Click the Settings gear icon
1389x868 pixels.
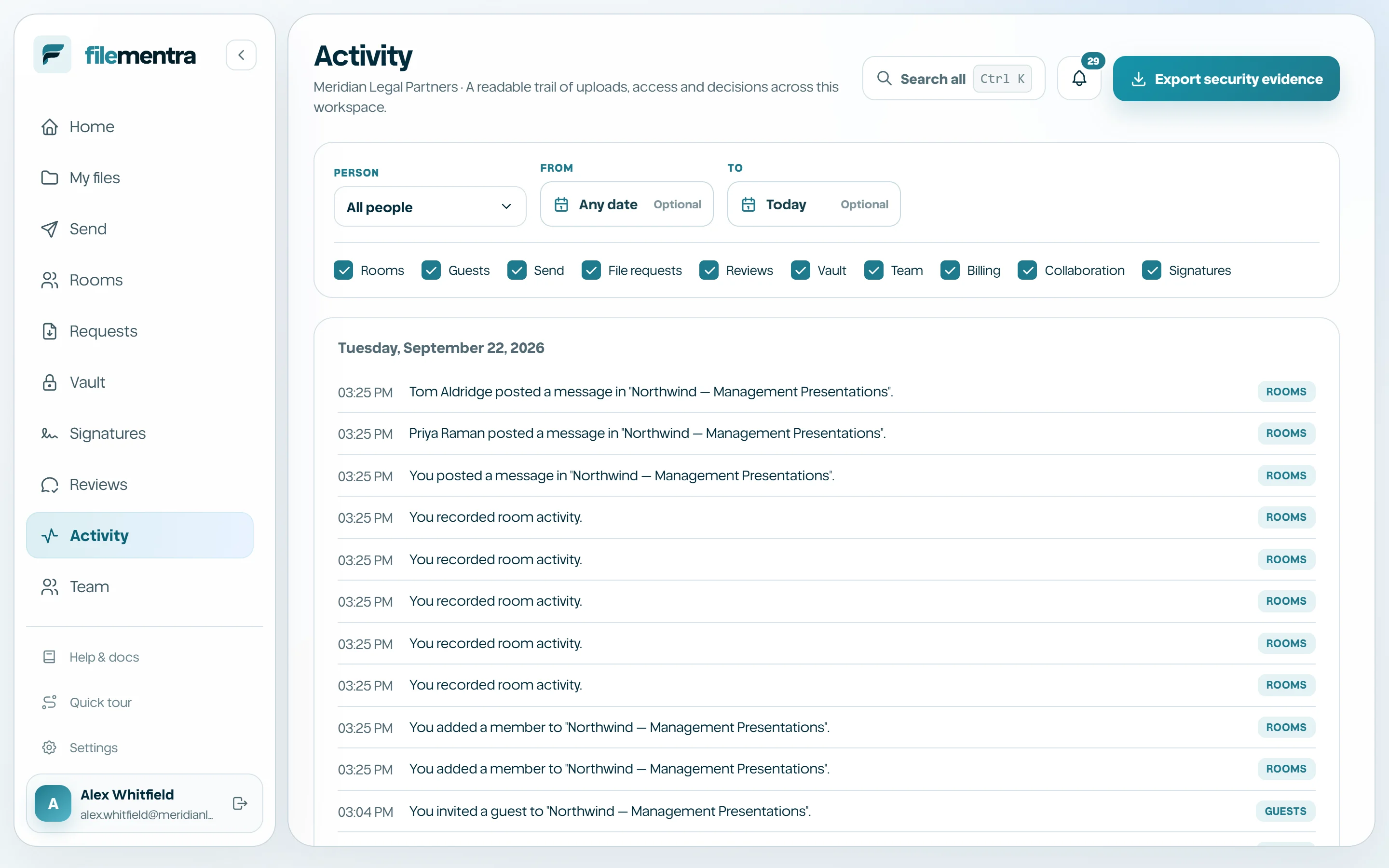pyautogui.click(x=49, y=747)
